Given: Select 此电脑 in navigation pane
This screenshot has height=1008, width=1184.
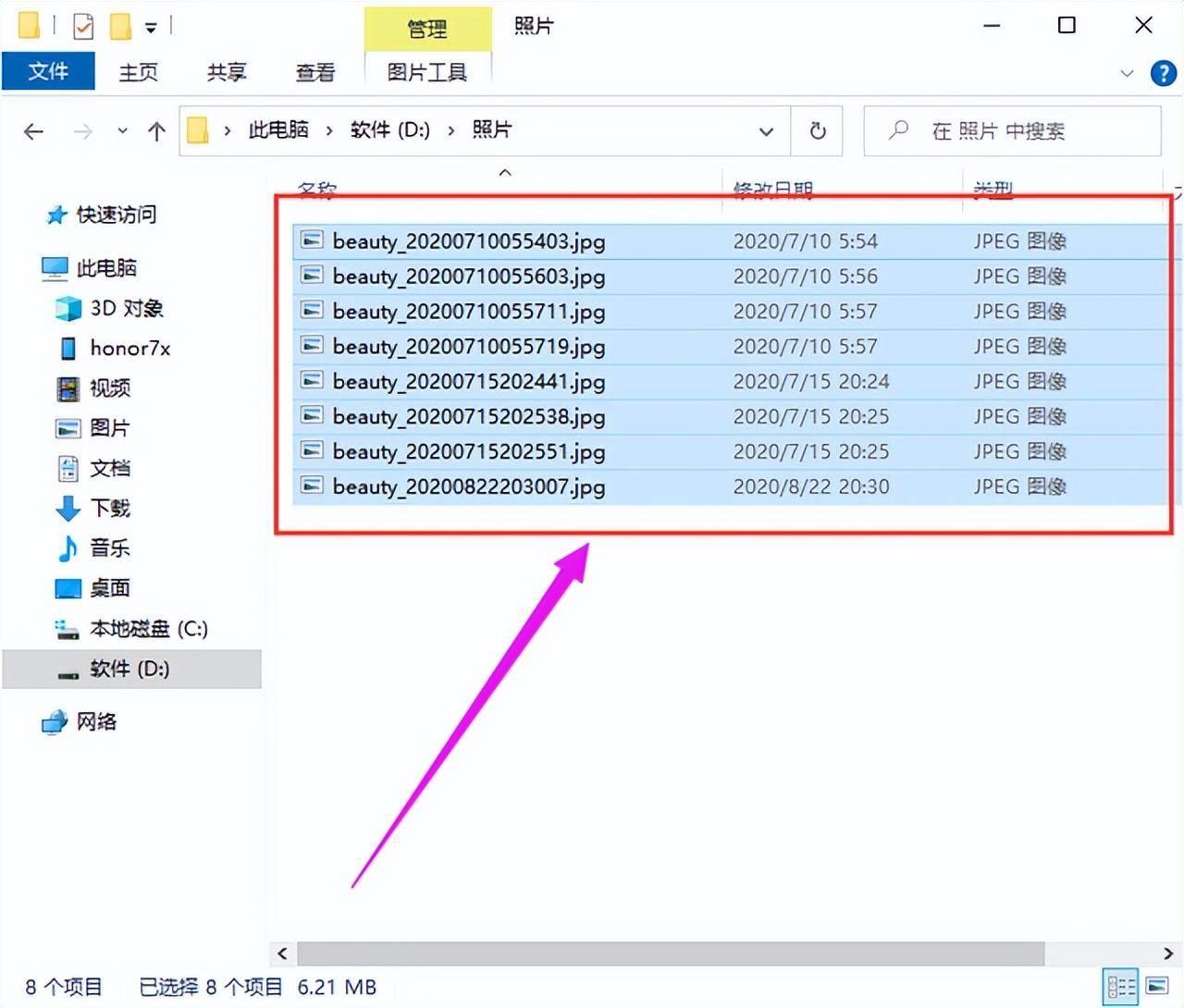Looking at the screenshot, I should (x=106, y=268).
